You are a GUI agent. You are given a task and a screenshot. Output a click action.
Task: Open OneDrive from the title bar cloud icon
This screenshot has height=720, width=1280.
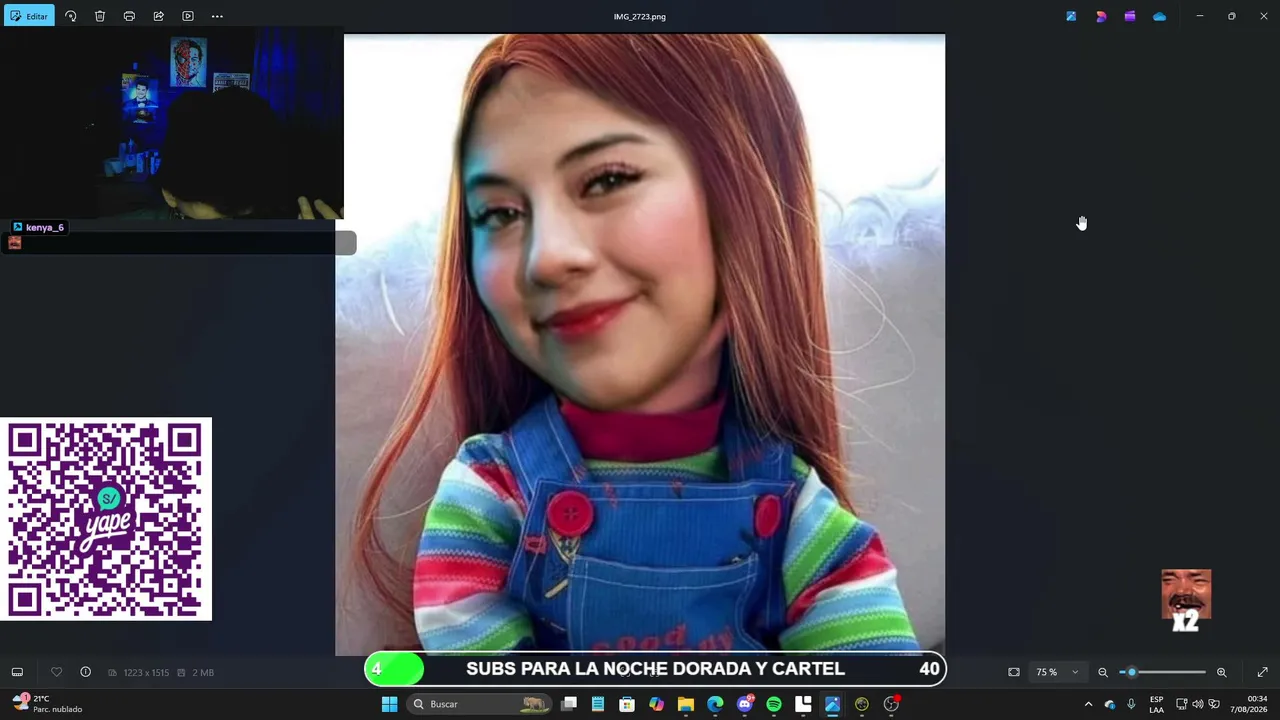[1159, 16]
